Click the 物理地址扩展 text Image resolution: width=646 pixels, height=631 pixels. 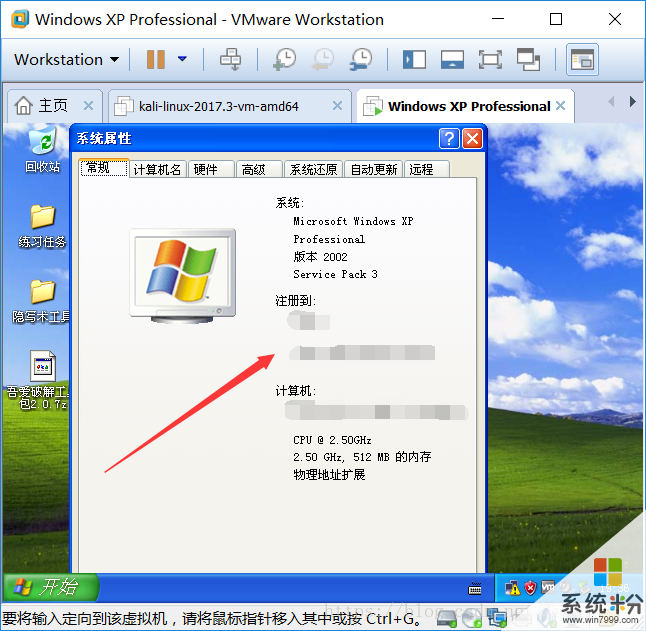pyautogui.click(x=330, y=475)
